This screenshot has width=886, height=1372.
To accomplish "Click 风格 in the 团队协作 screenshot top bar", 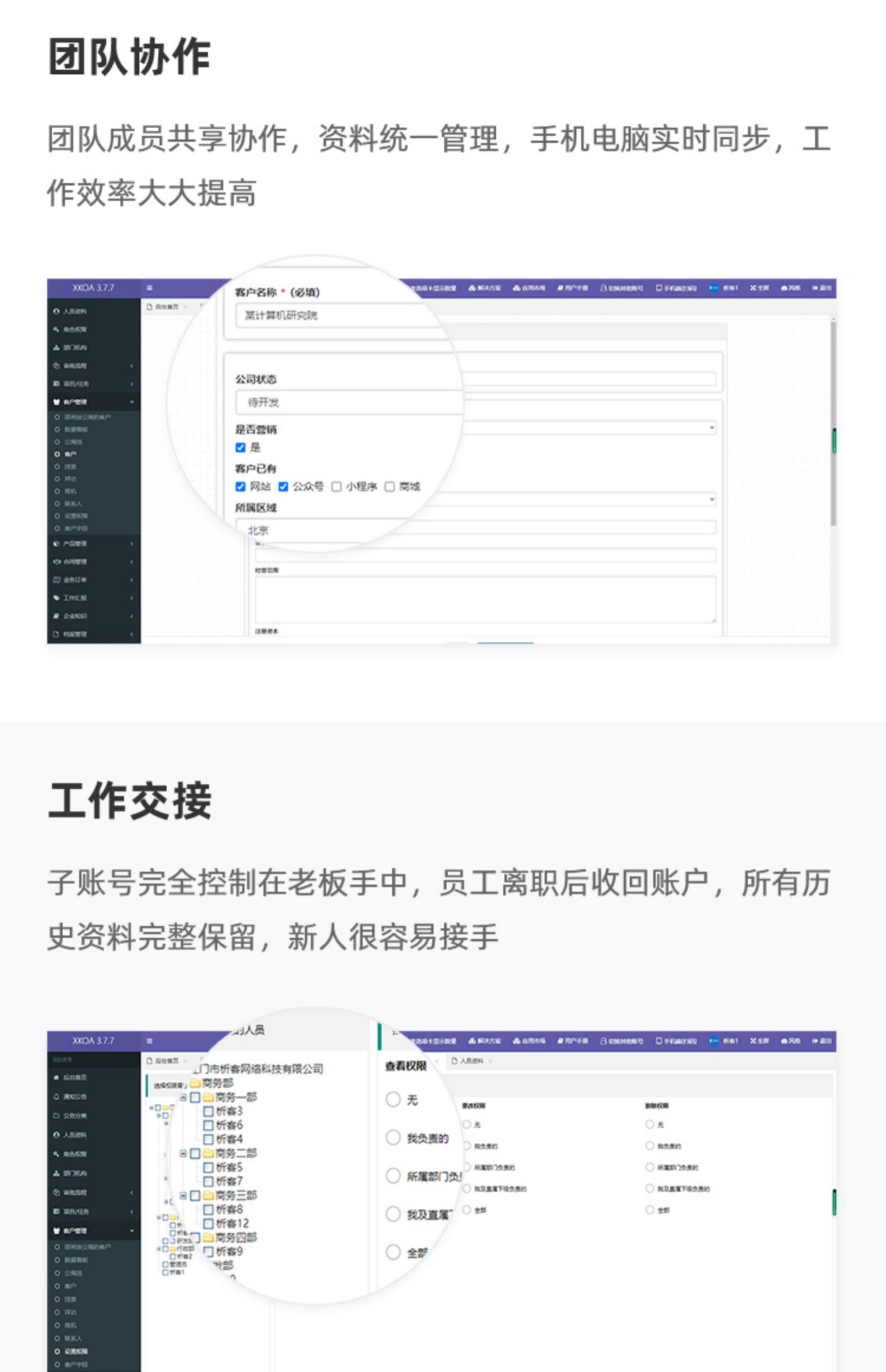I will (x=790, y=288).
